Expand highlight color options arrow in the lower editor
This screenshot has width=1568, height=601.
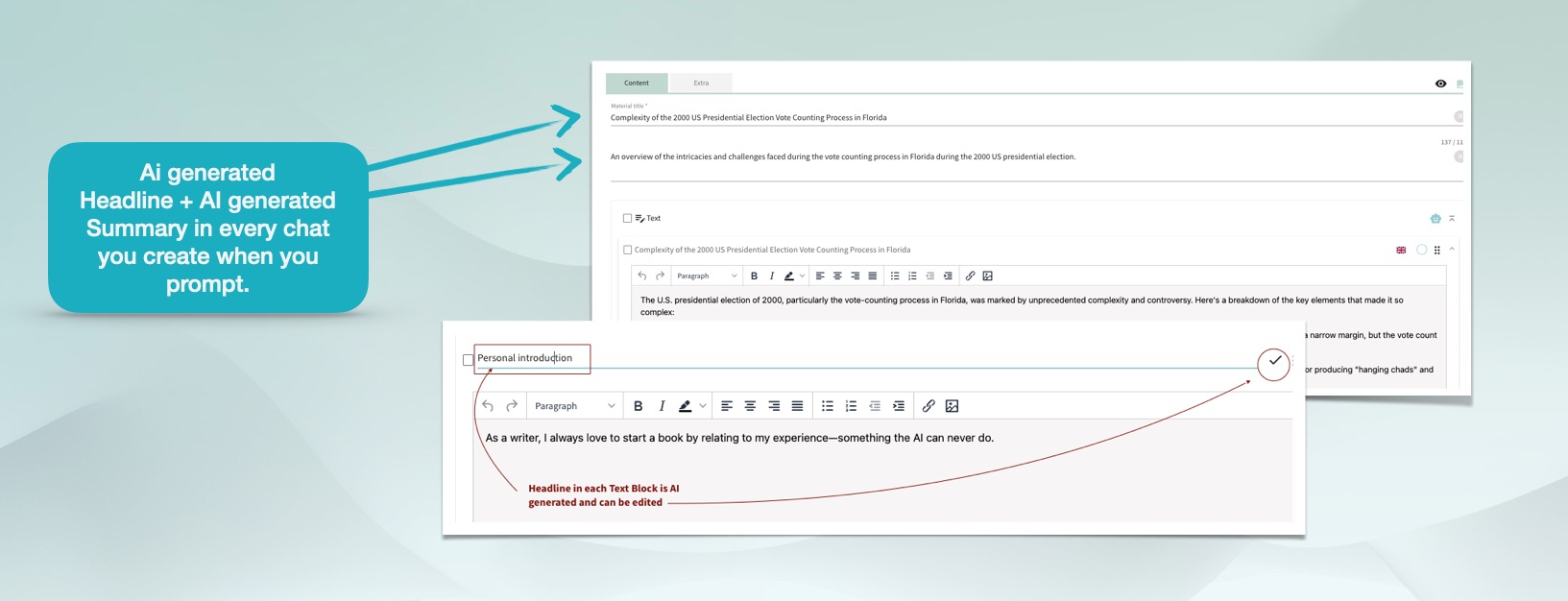pos(703,406)
